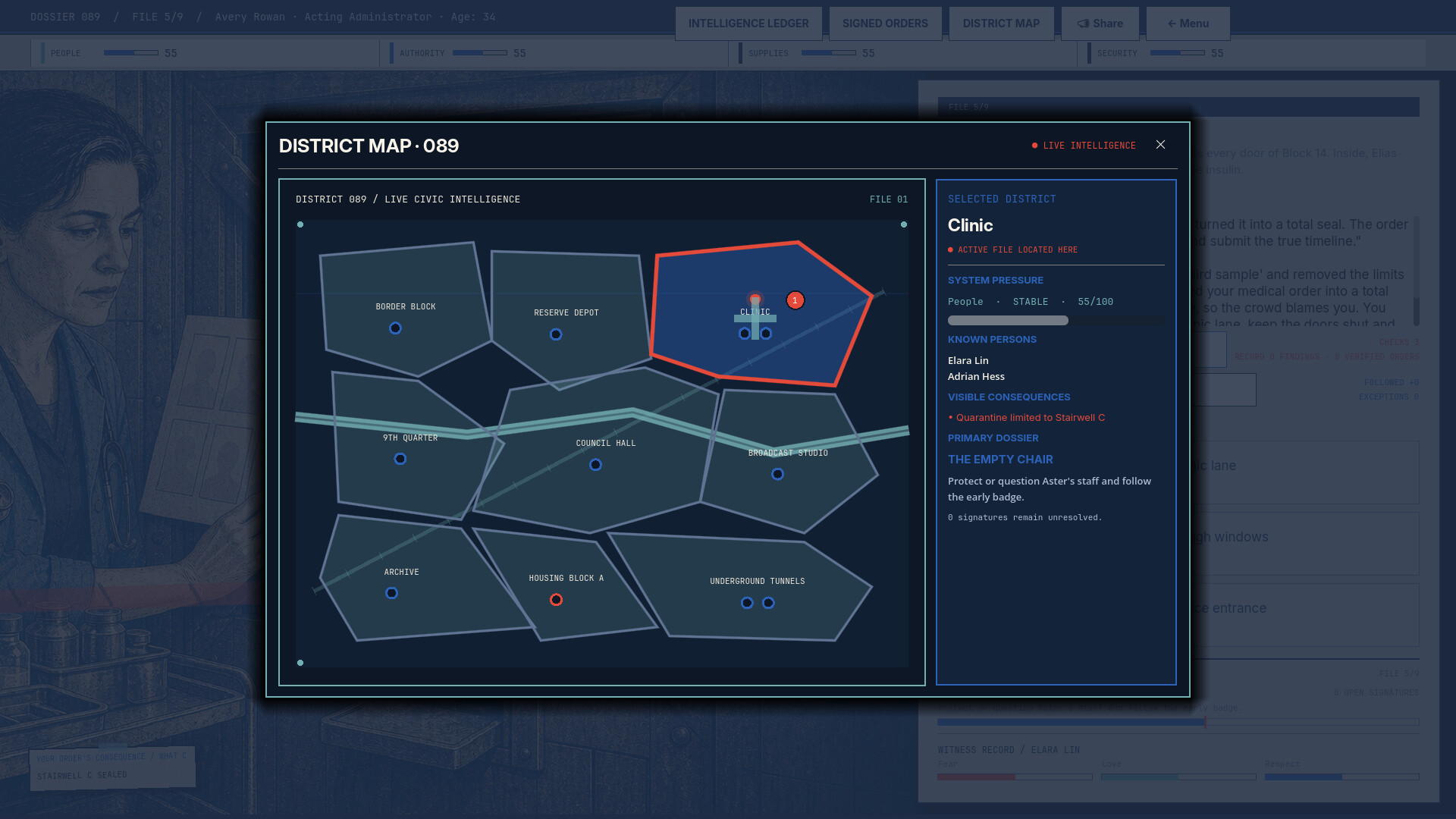Click the Share megaphone icon
Viewport: 1456px width, 819px height.
(1084, 24)
